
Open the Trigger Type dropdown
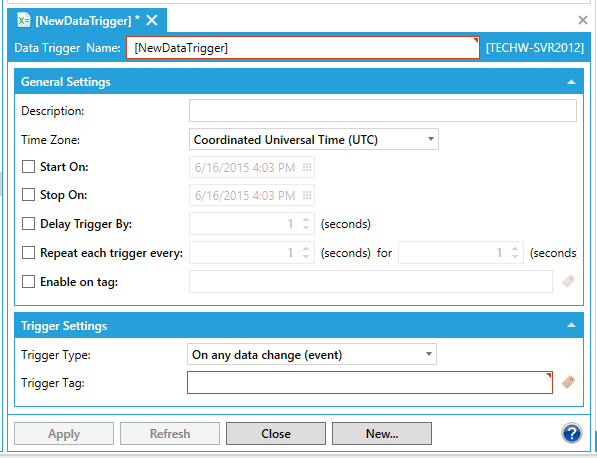[312, 354]
